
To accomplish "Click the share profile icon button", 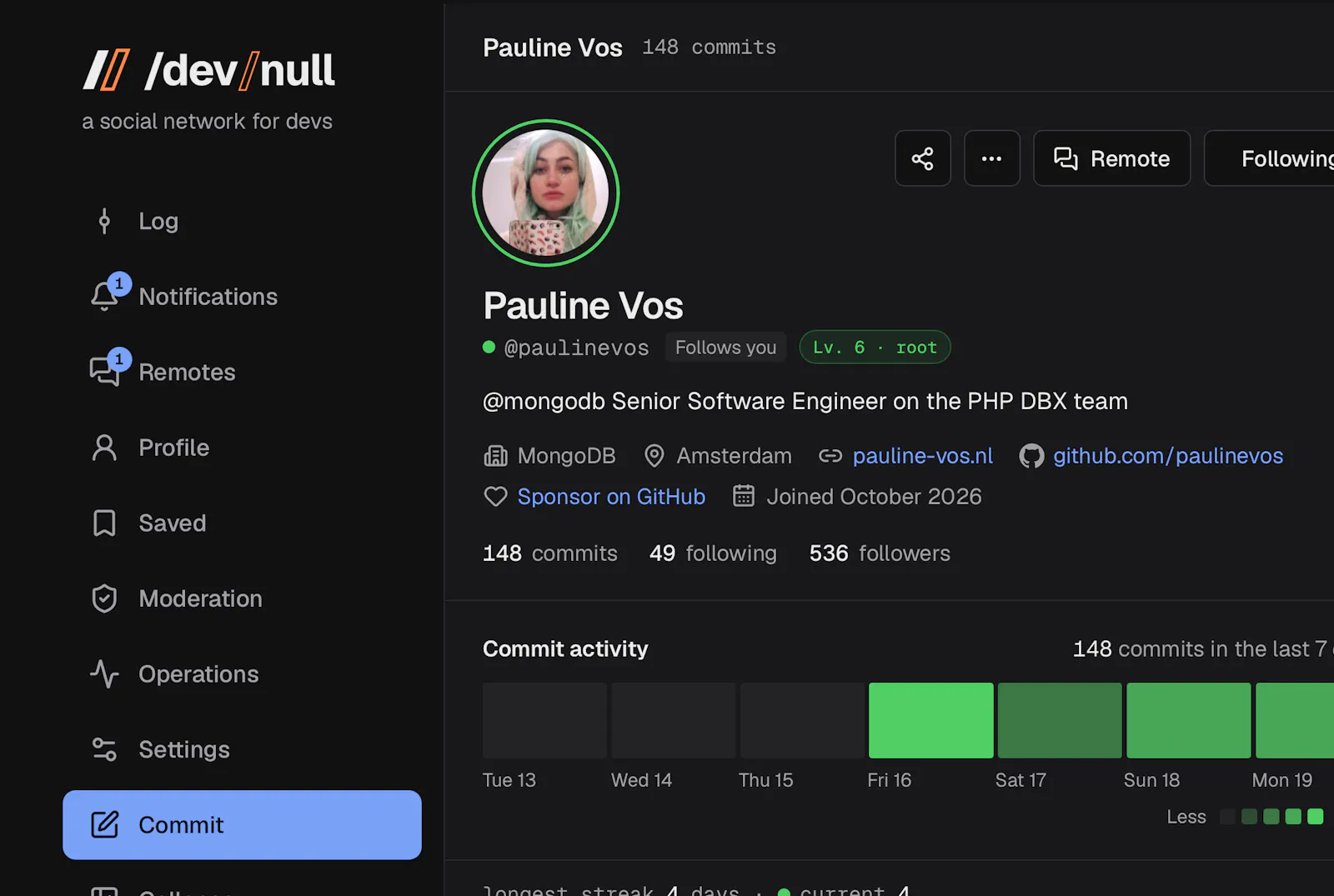I will (x=923, y=158).
